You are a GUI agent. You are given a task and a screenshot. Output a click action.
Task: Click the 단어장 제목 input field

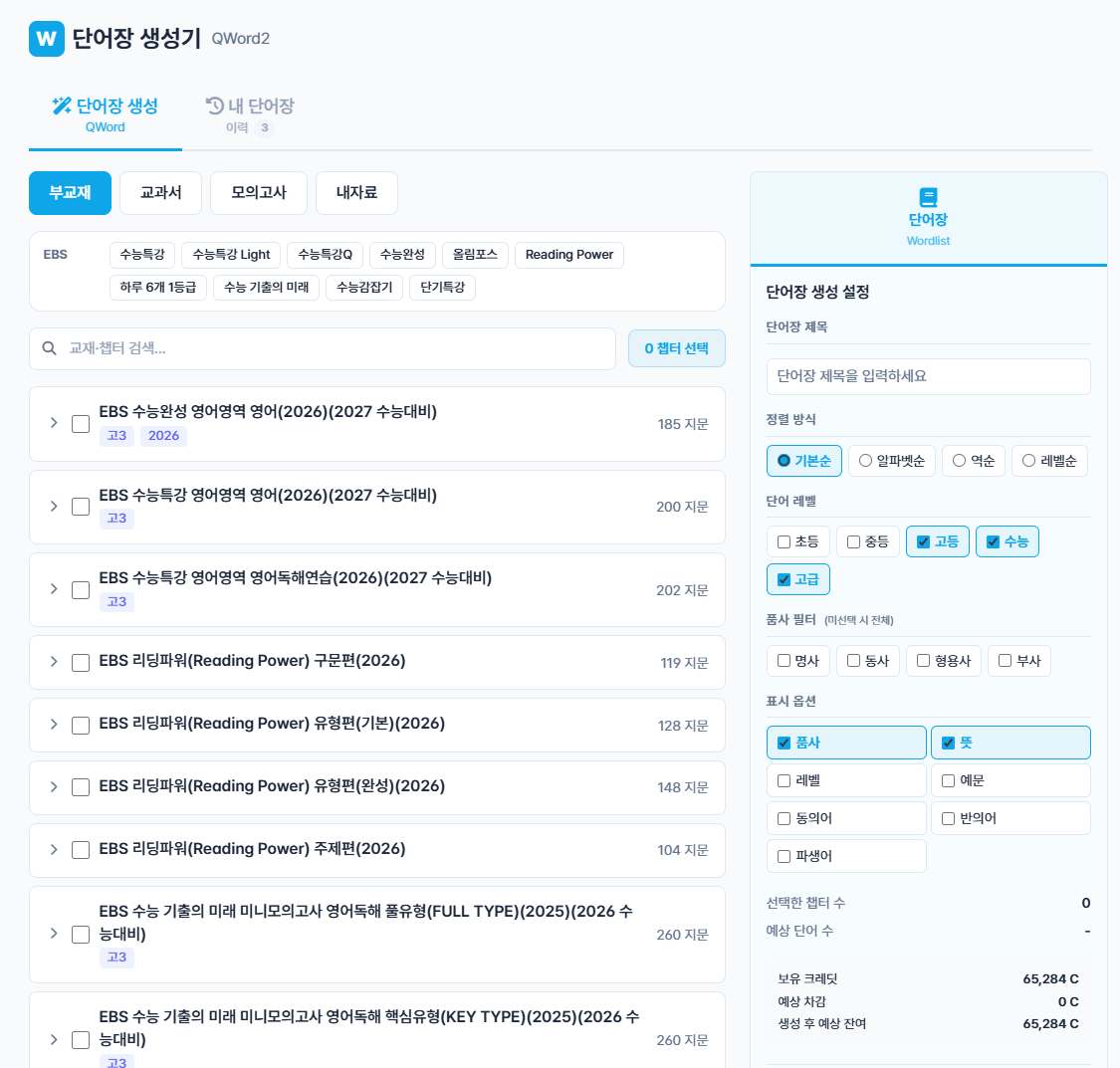tap(928, 376)
